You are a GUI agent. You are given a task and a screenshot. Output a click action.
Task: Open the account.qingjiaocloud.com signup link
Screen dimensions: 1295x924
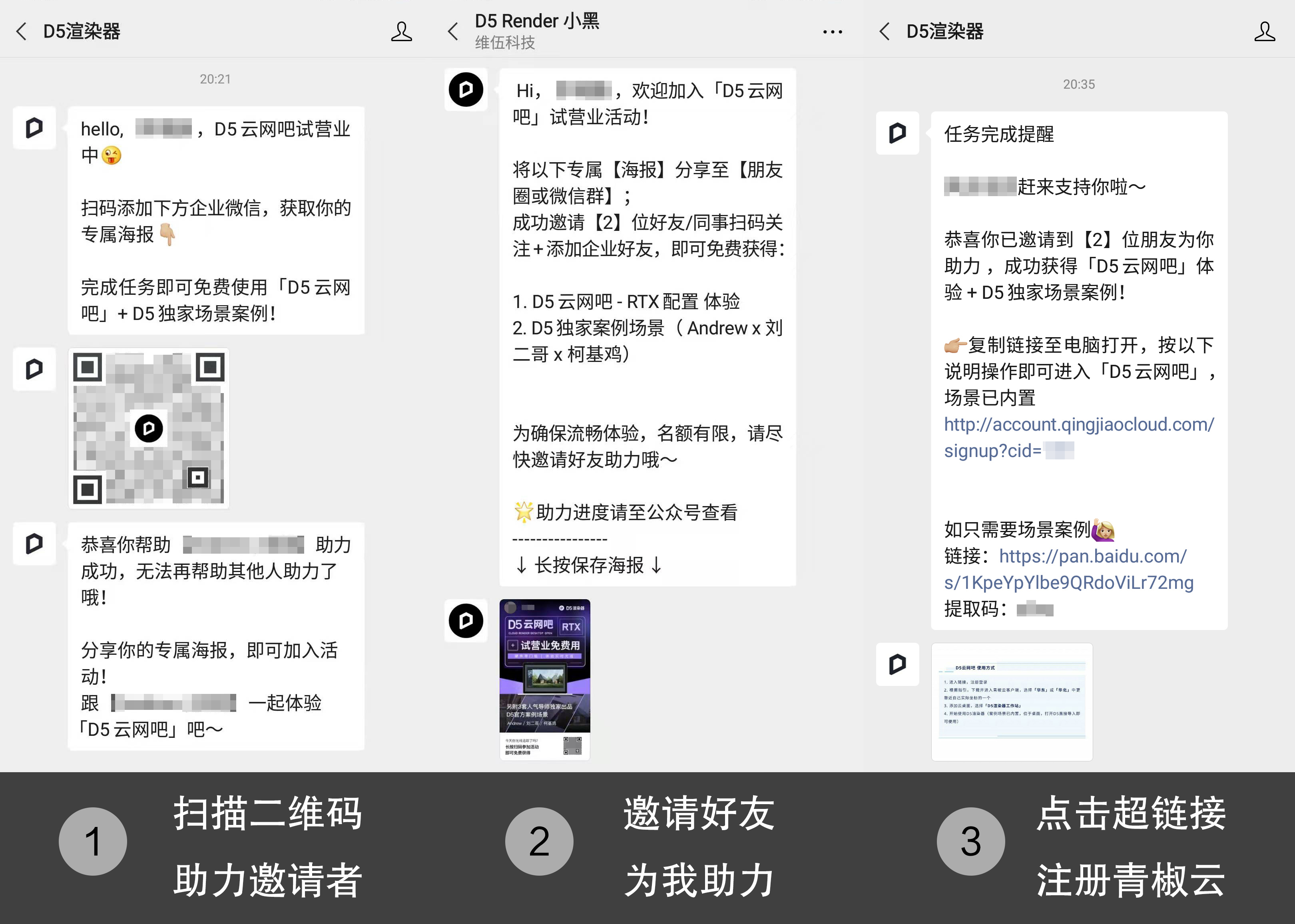click(1079, 437)
